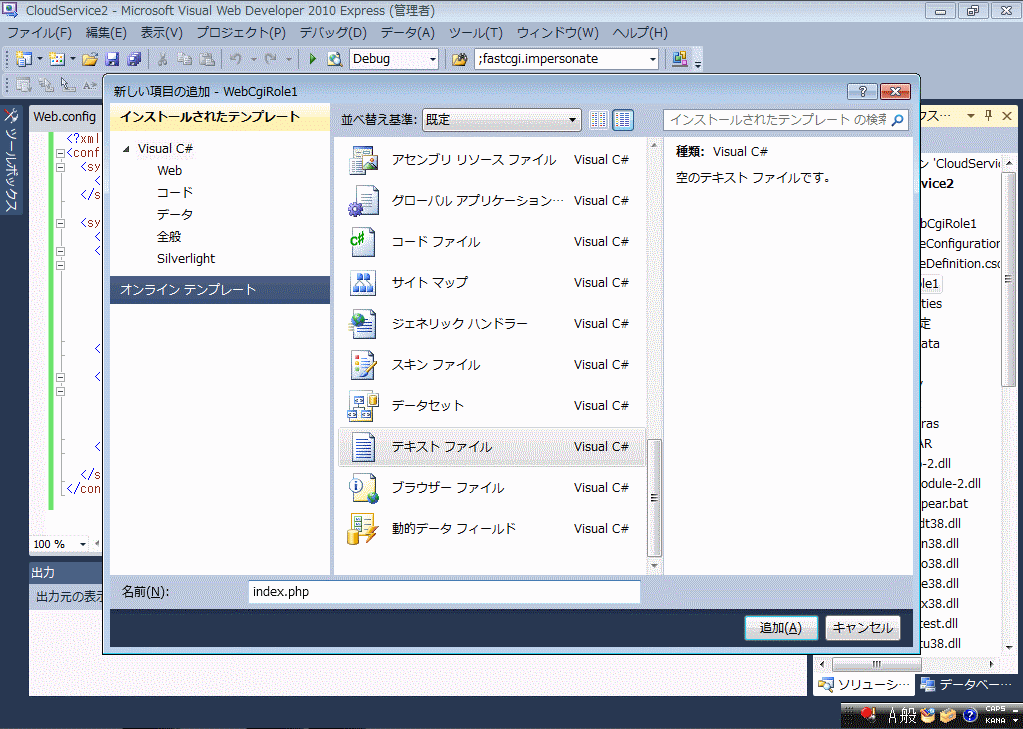The width and height of the screenshot is (1023, 729).
Task: Select the ジェネリック ハンドラー template icon
Action: point(363,324)
